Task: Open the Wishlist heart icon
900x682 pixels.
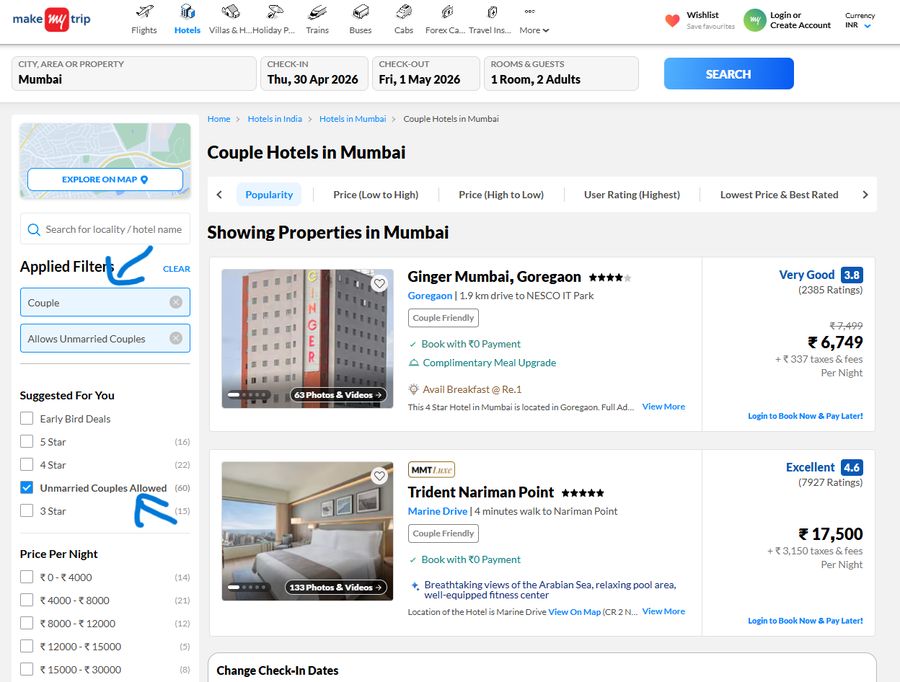Action: 672,21
